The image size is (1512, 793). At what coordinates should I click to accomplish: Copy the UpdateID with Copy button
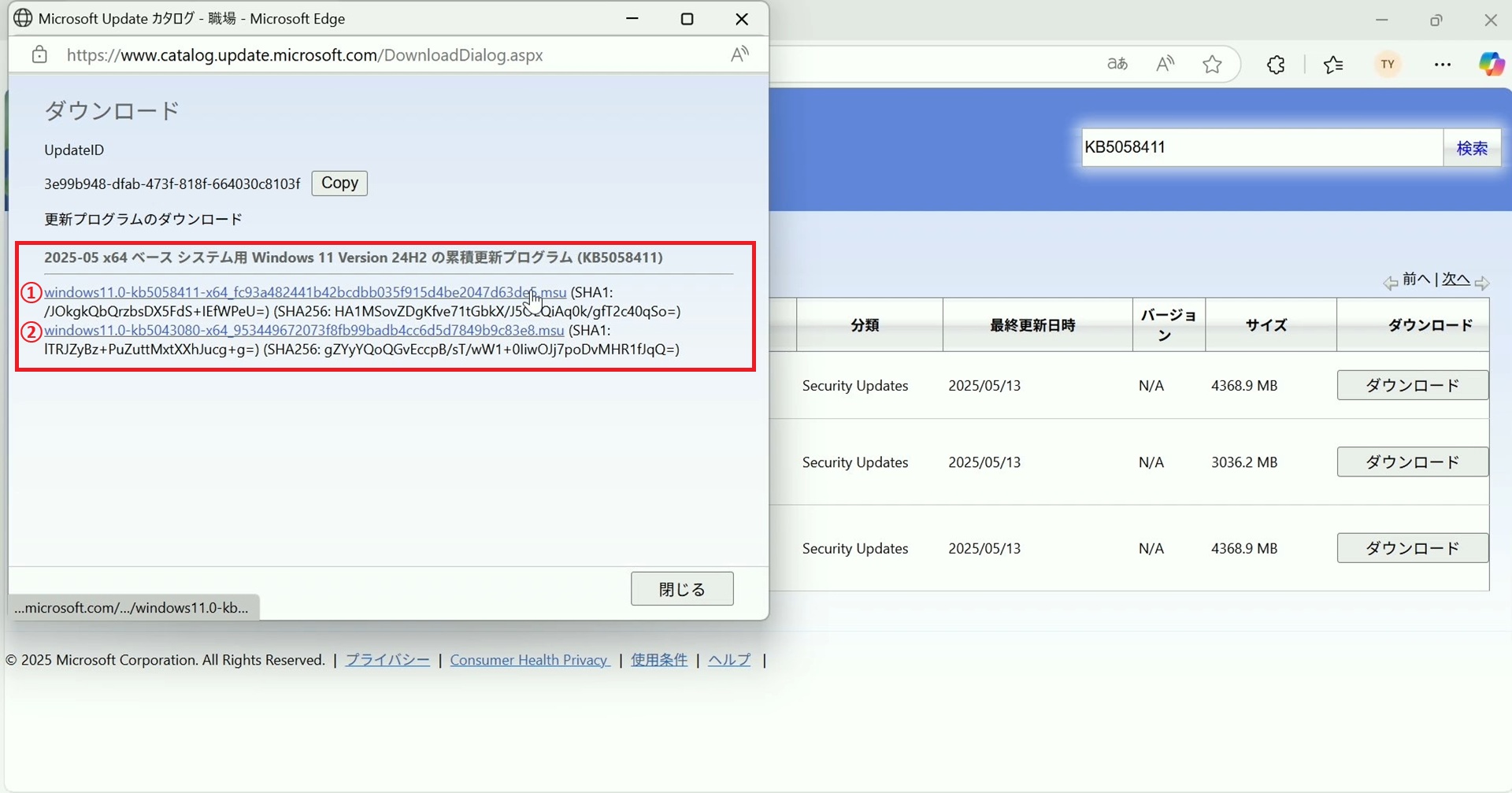pyautogui.click(x=339, y=183)
